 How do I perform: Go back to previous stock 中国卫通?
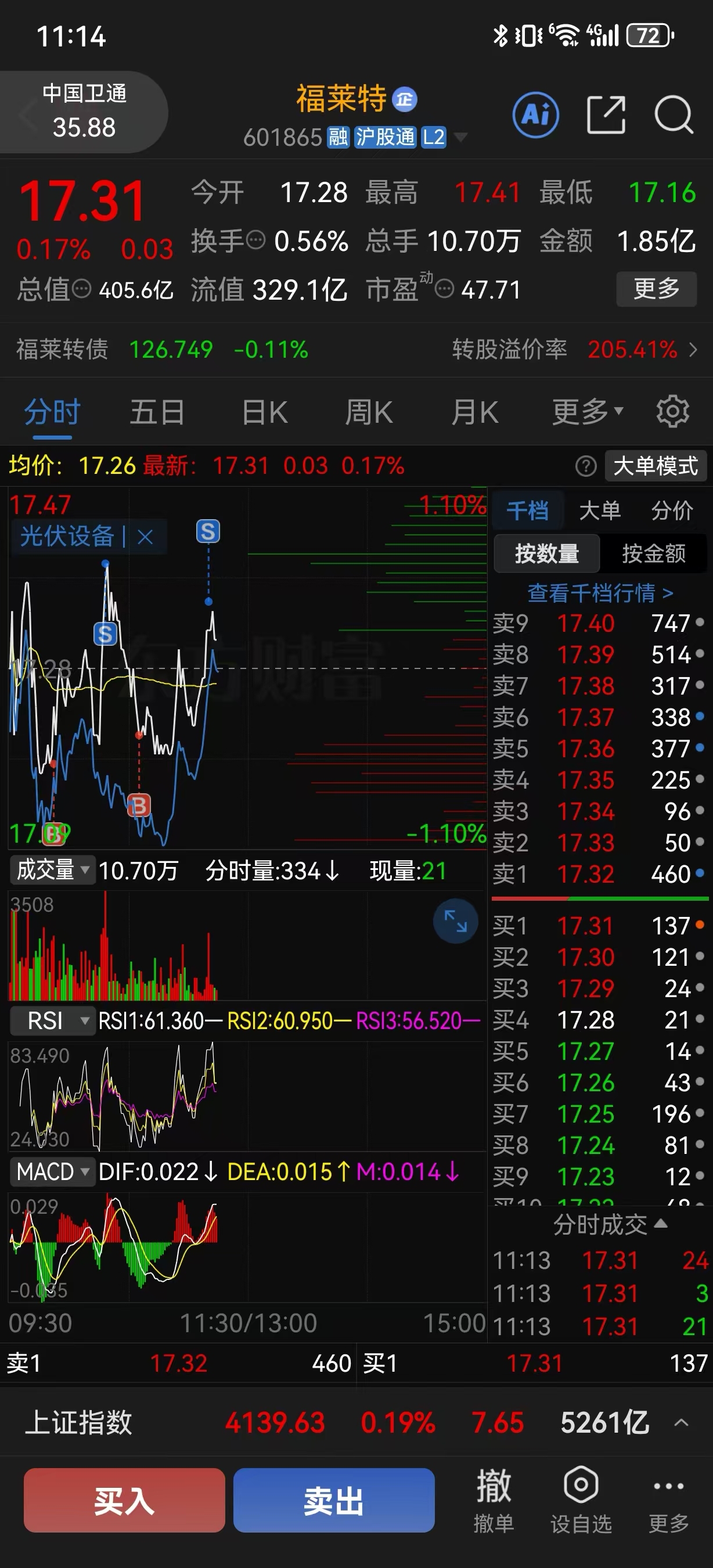click(84, 112)
